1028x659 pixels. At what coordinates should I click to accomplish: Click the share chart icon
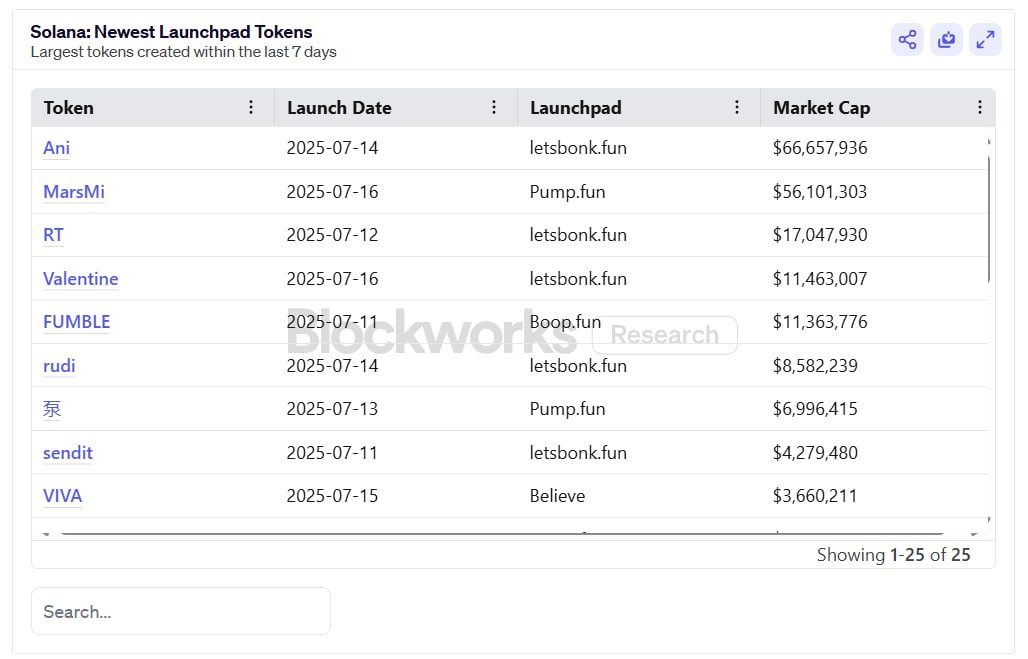[907, 39]
